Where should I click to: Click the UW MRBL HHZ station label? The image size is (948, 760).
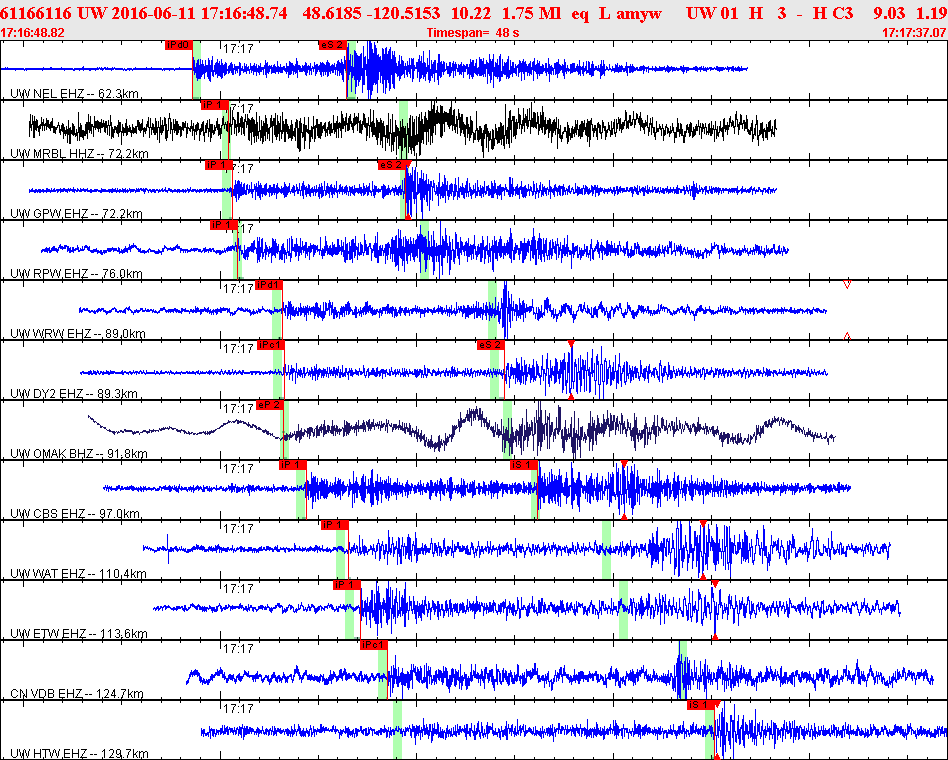(79, 154)
